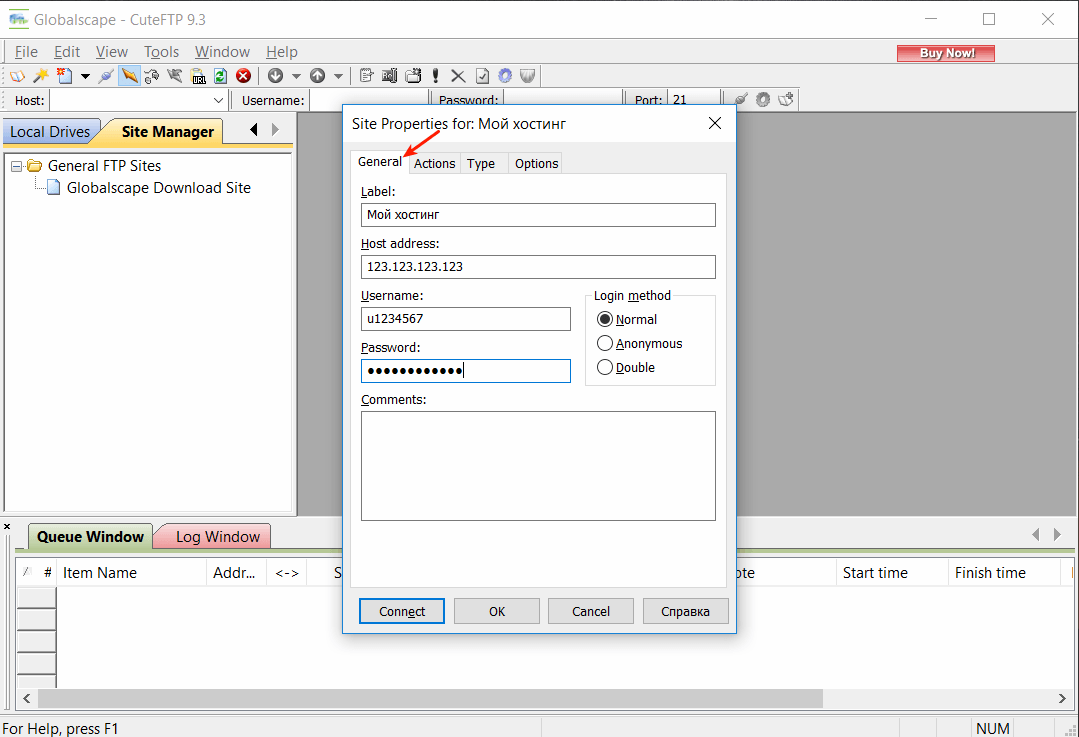
Task: Open Site Manager book icon in toolbar
Action: pos(17,76)
